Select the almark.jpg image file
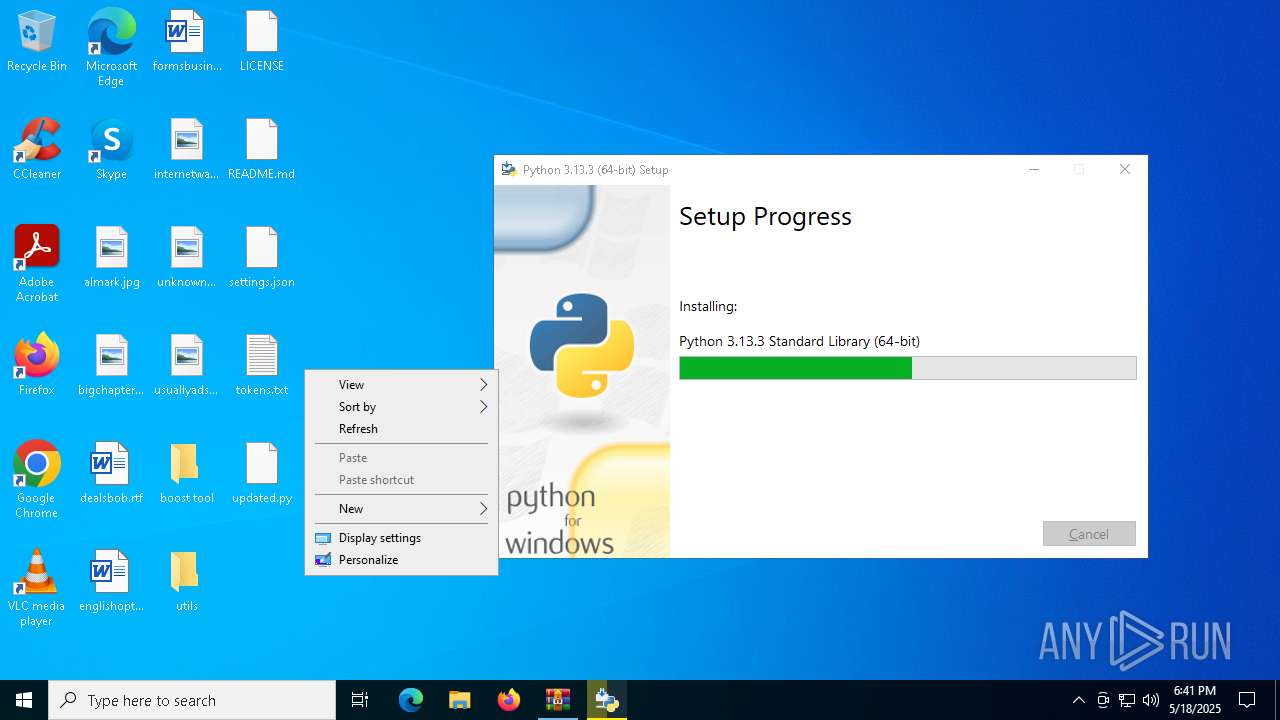 pyautogui.click(x=111, y=258)
